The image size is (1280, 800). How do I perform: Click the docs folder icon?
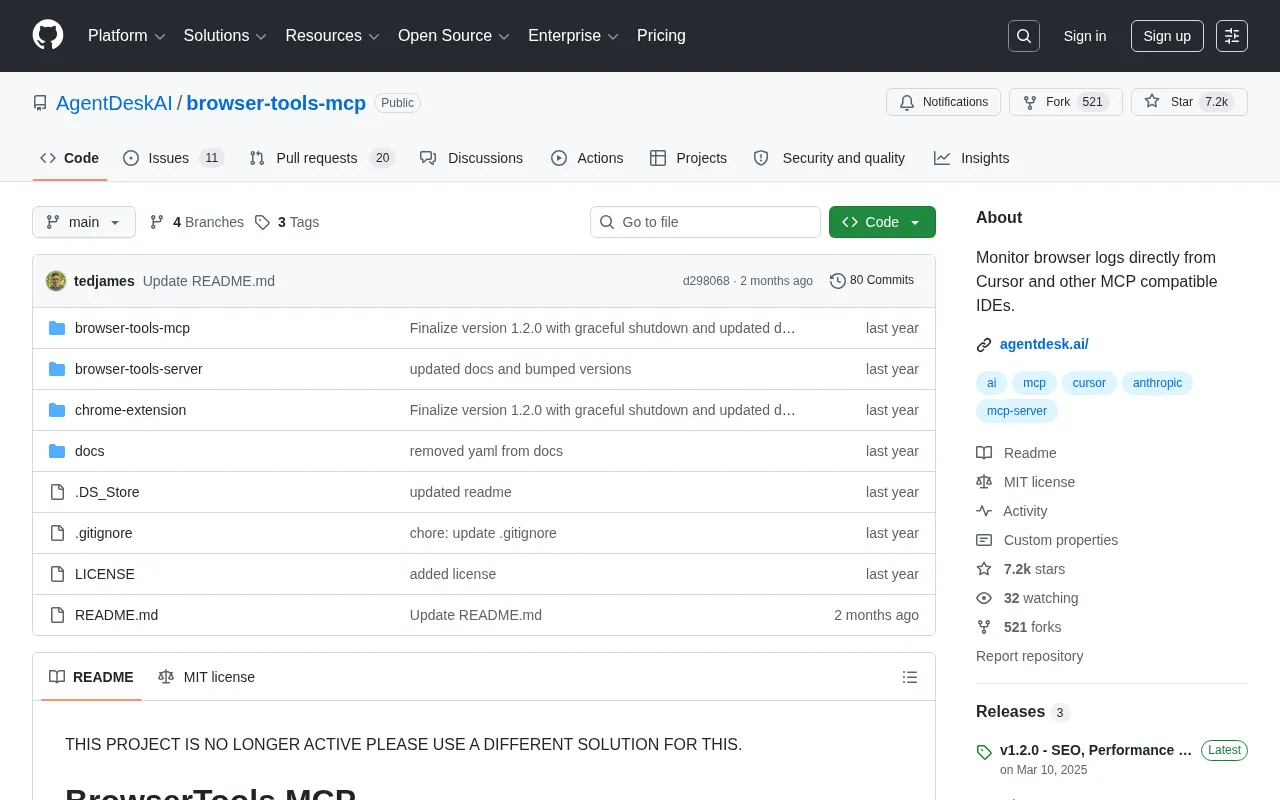(57, 451)
